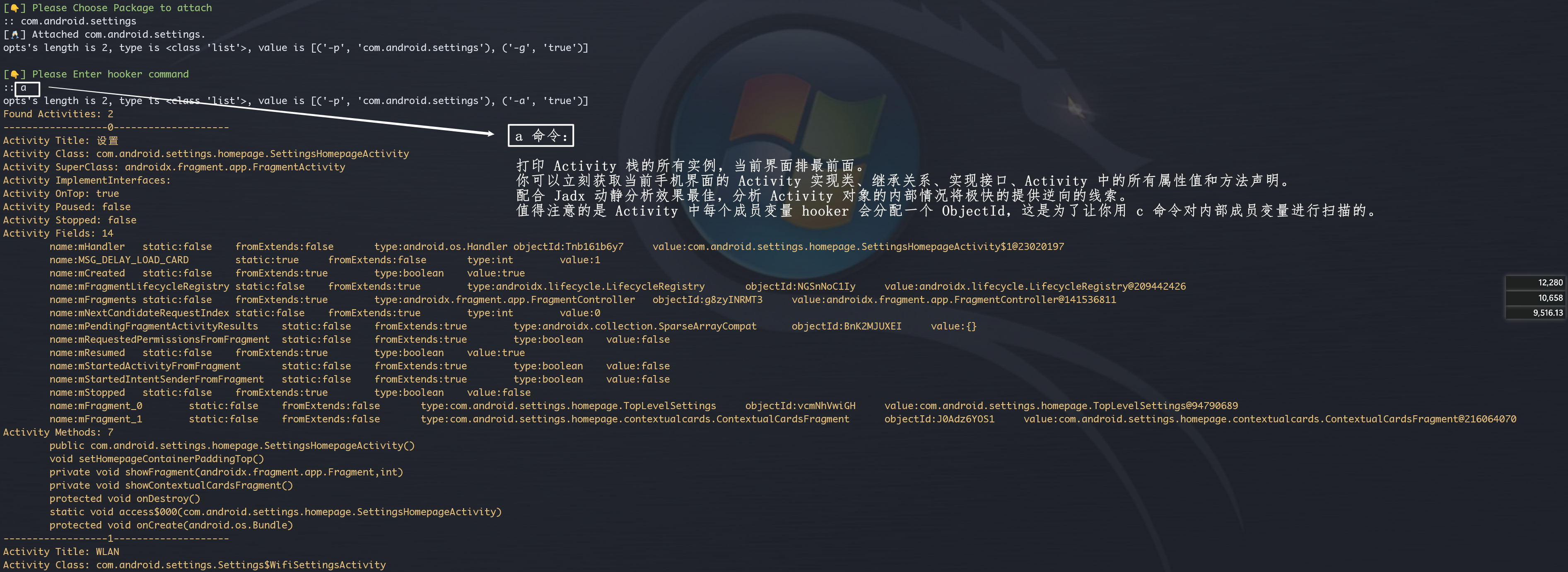Image resolution: width=1568 pixels, height=572 pixels.
Task: Click the 'Activity Paused: false' line
Action: 67,207
